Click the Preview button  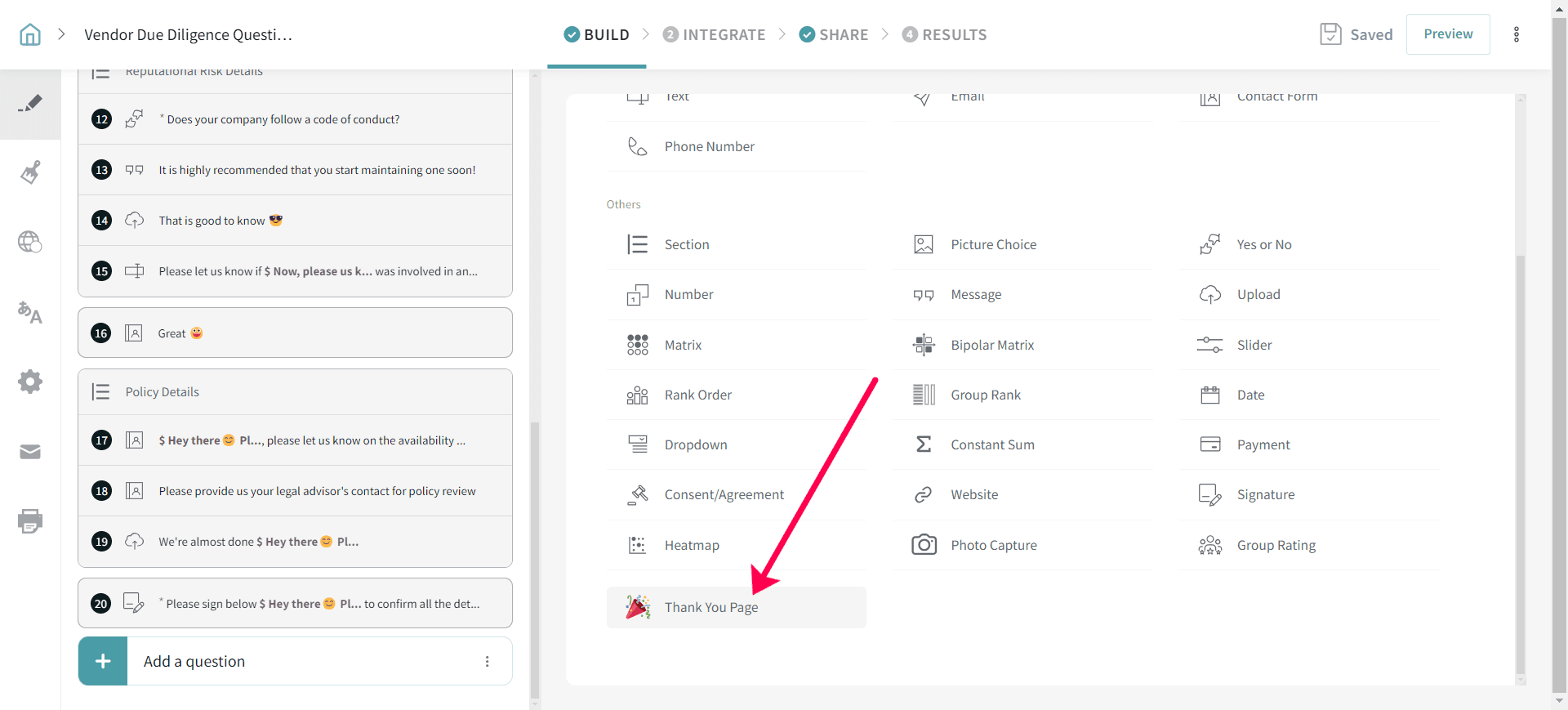(1448, 34)
